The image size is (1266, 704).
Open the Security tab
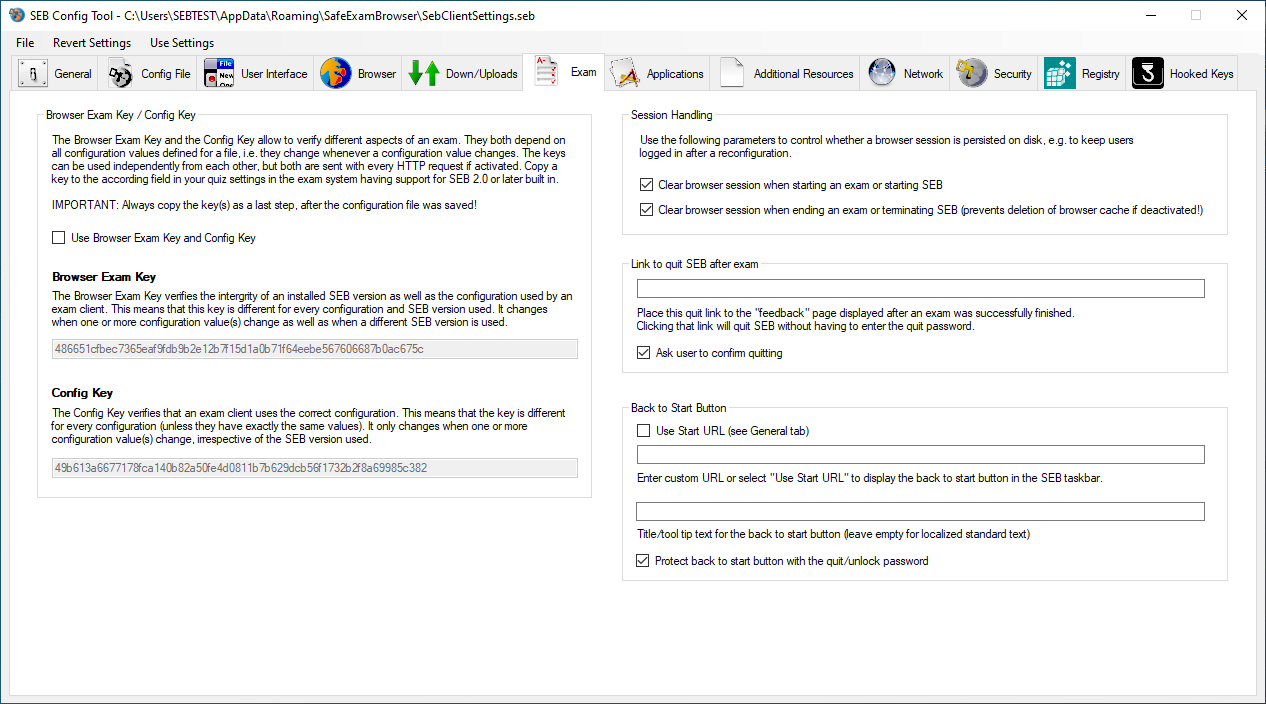(x=995, y=74)
